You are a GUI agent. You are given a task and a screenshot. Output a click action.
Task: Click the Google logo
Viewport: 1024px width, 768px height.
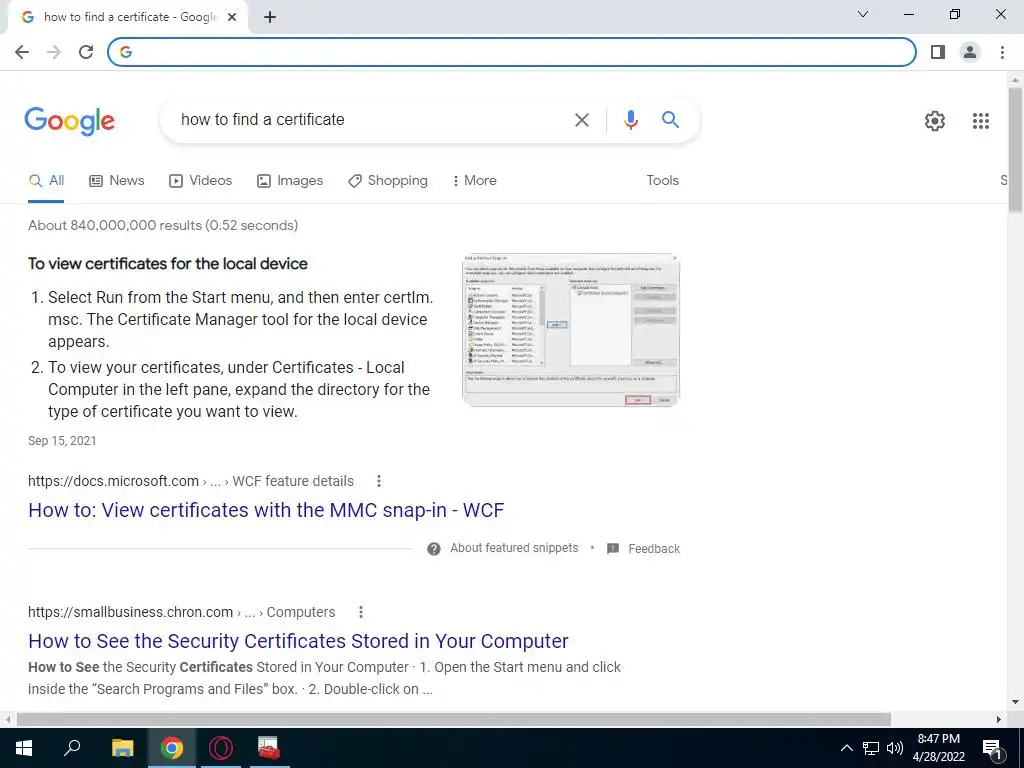69,121
